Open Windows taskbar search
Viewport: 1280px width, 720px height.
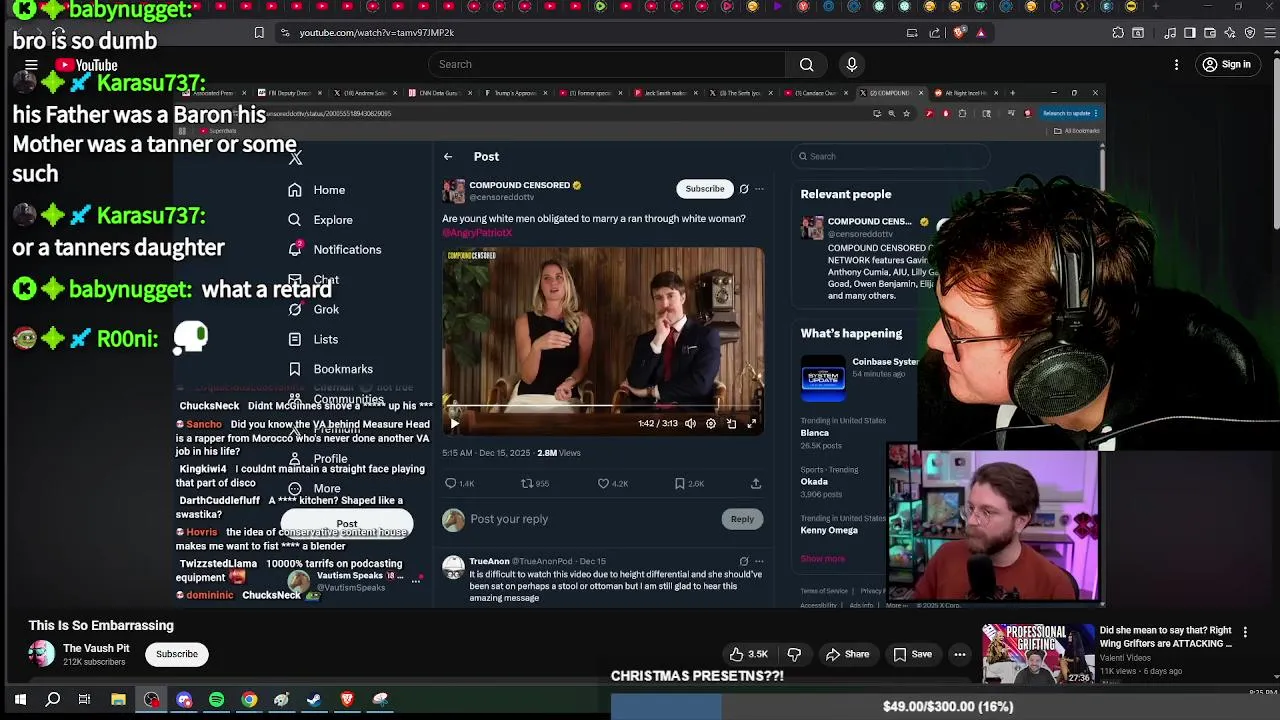click(x=53, y=700)
